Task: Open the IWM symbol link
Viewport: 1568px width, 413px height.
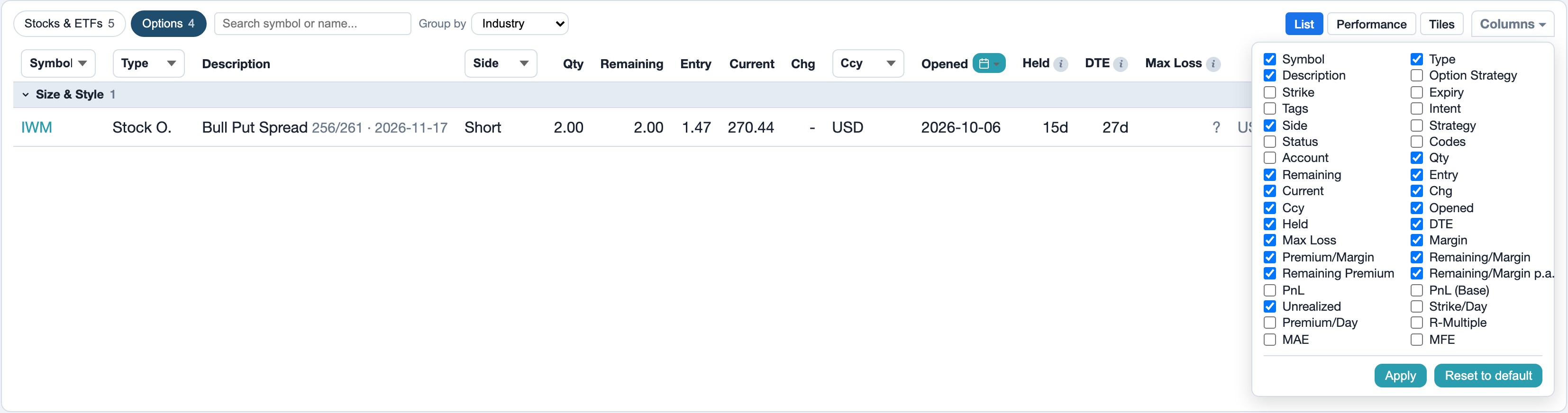Action: point(36,127)
